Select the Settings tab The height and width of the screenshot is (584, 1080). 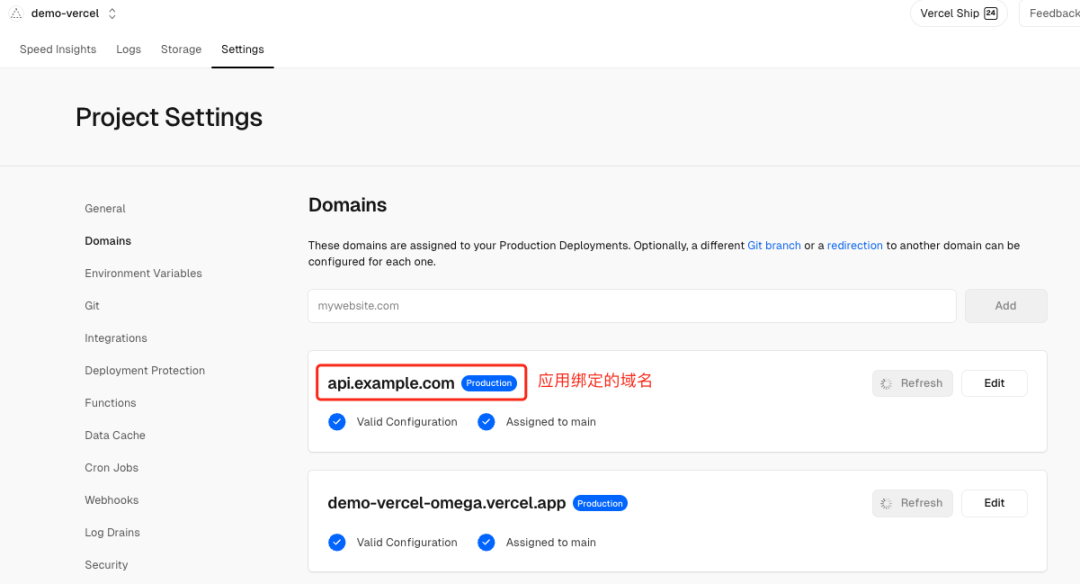pos(242,49)
